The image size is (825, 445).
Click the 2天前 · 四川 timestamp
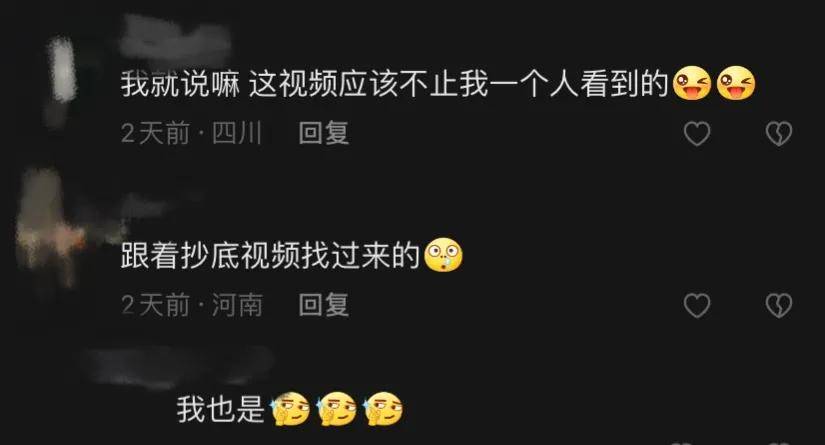[x=192, y=133]
